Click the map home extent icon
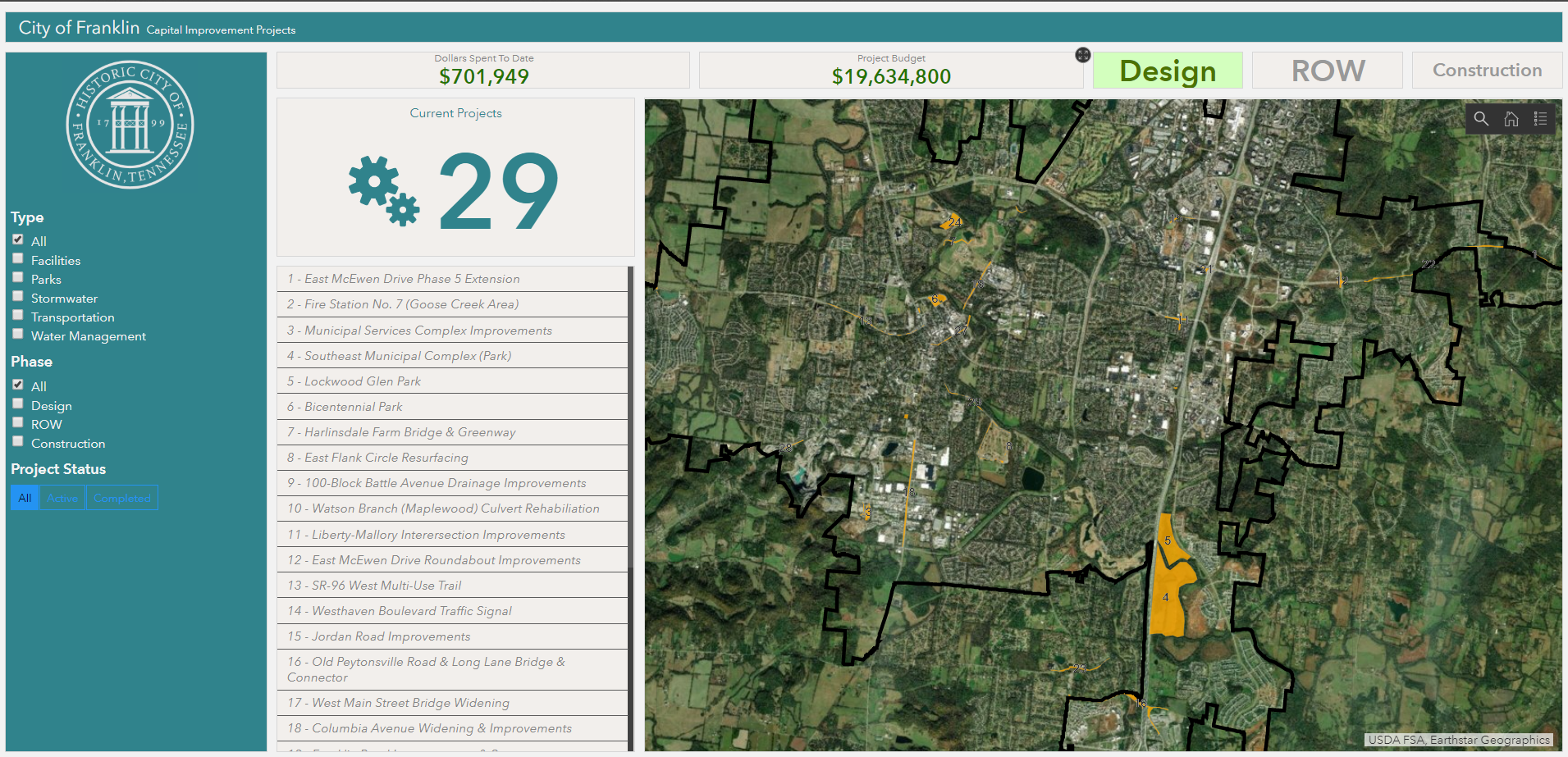This screenshot has width=1568, height=757. (x=1511, y=119)
